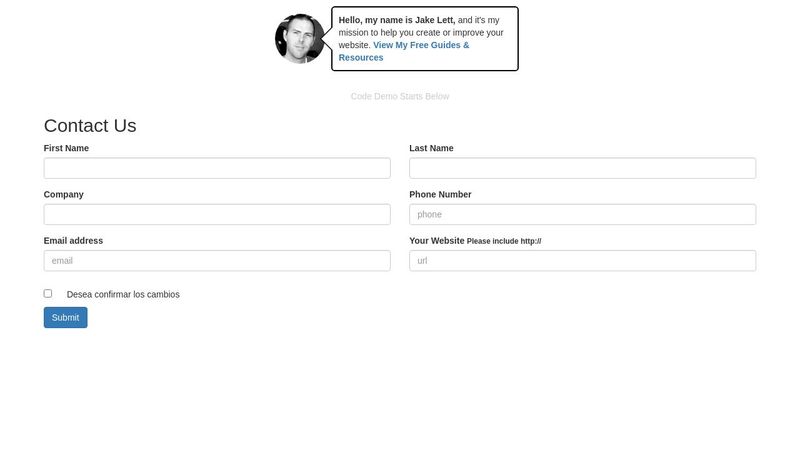Click 'Hello, my name is Jake Lett' text

pos(397,20)
